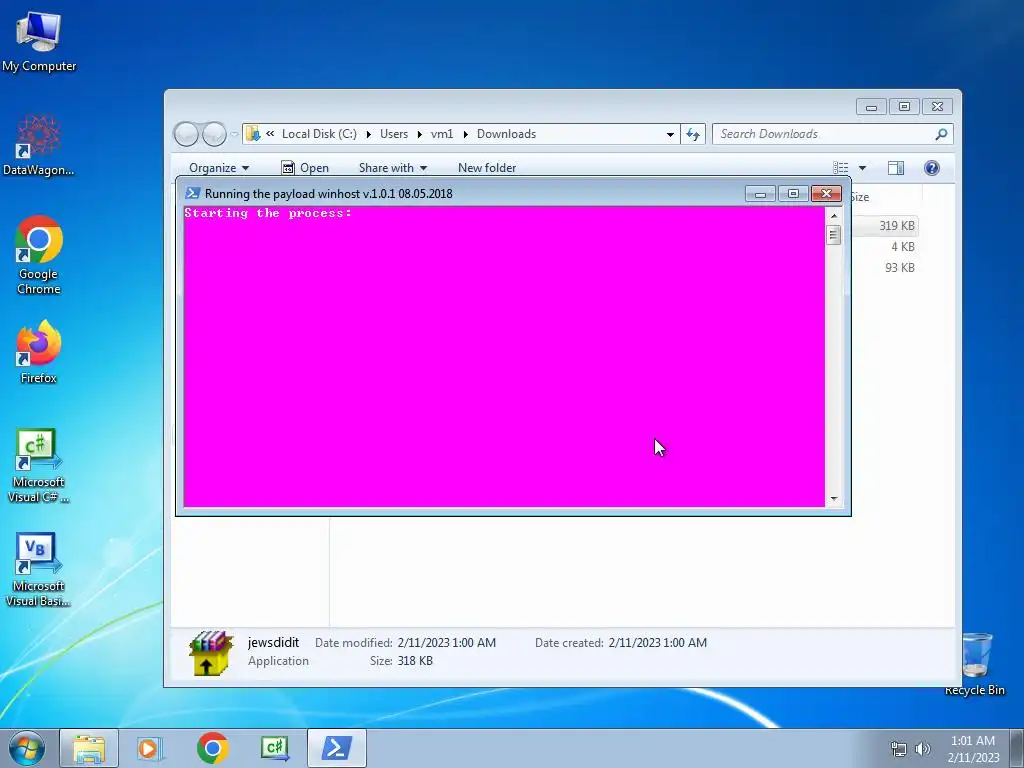The width and height of the screenshot is (1024, 768).
Task: Click the network tray icon
Action: (899, 749)
